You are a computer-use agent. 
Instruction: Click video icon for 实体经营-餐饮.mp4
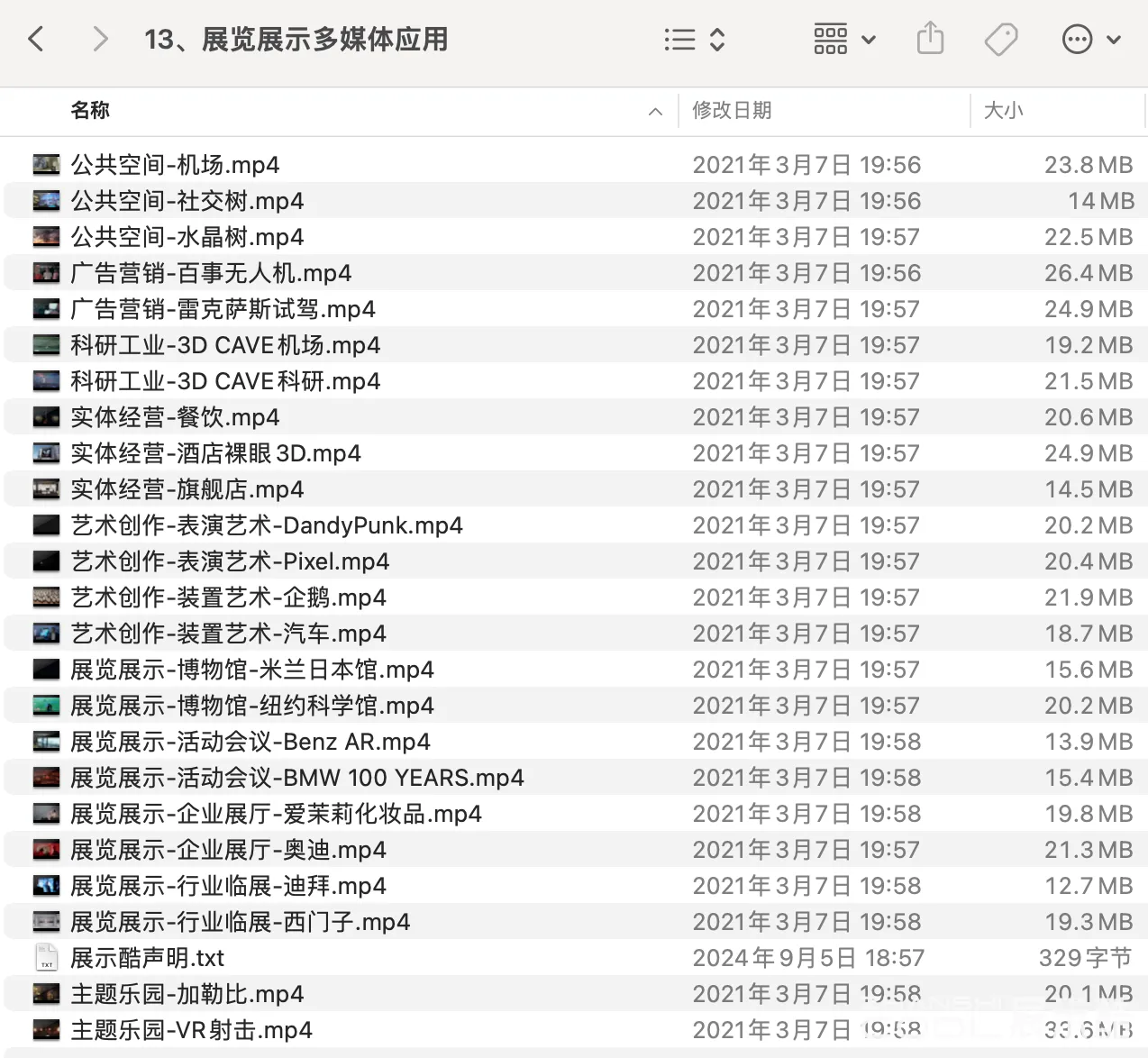[46, 417]
